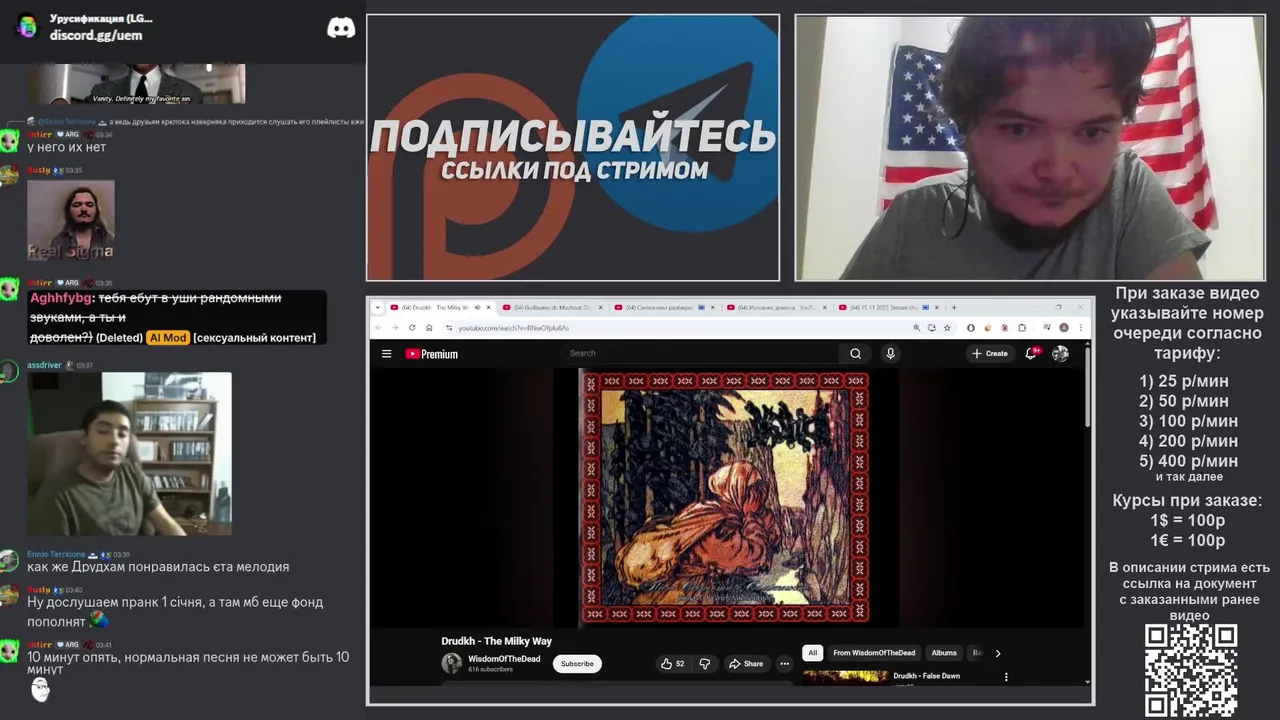Viewport: 1280px width, 720px height.
Task: Open the Real Sigma image in chat
Action: [71, 220]
